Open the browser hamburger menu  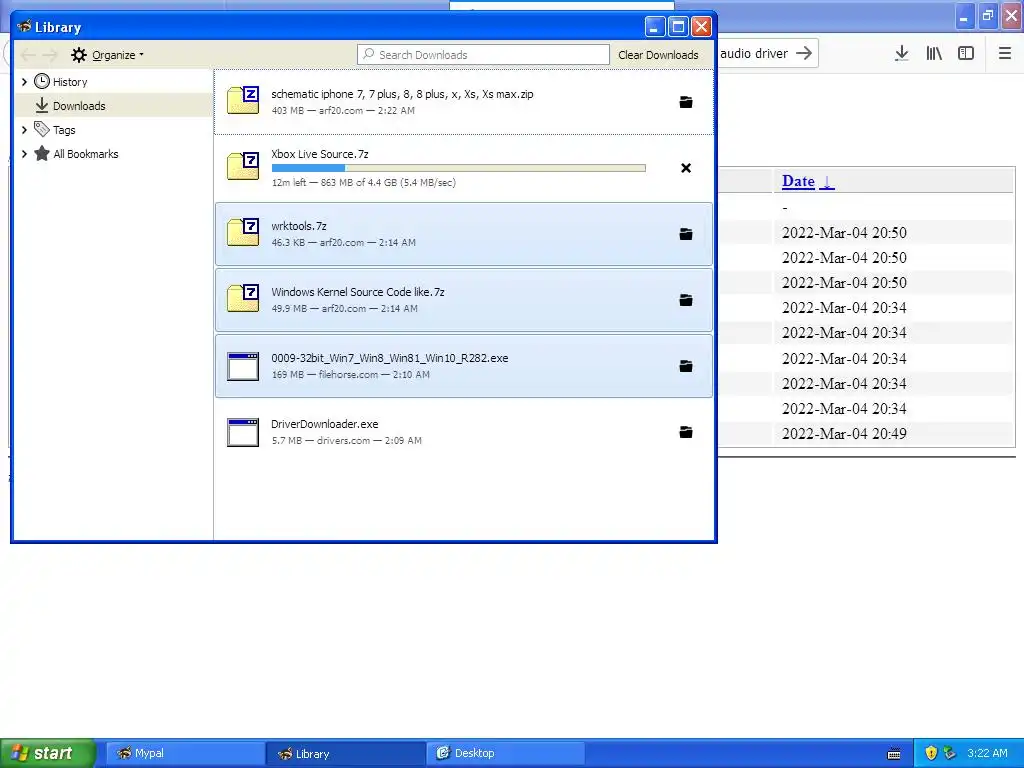[1005, 54]
